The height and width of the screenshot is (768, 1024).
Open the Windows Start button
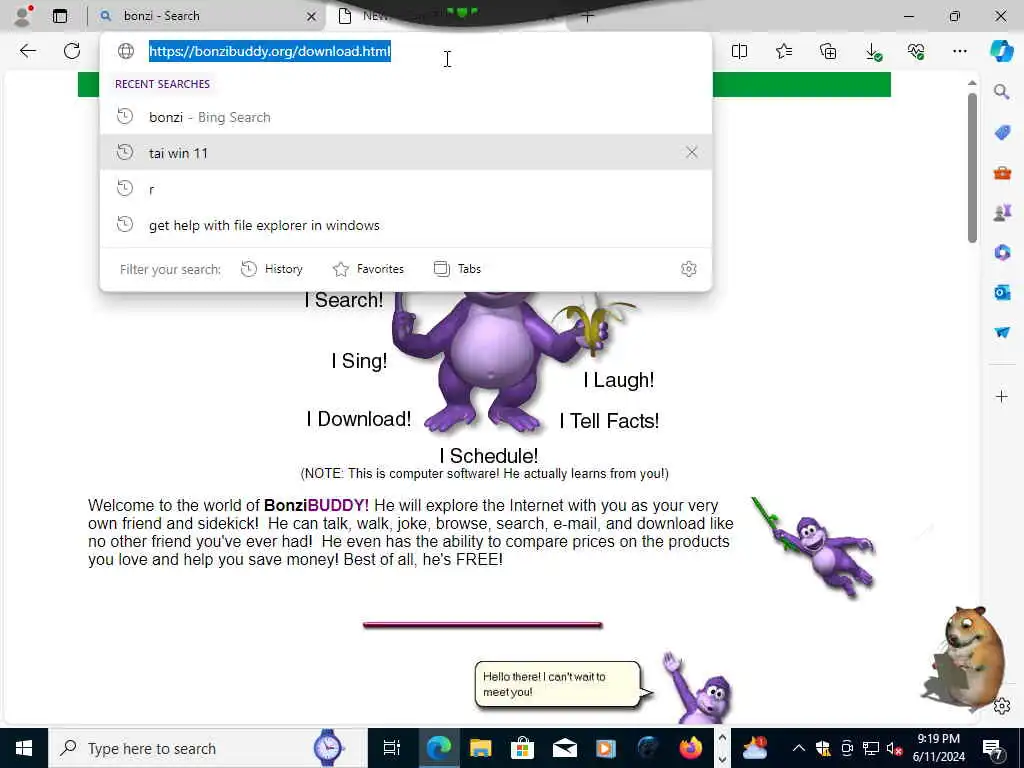coord(24,748)
